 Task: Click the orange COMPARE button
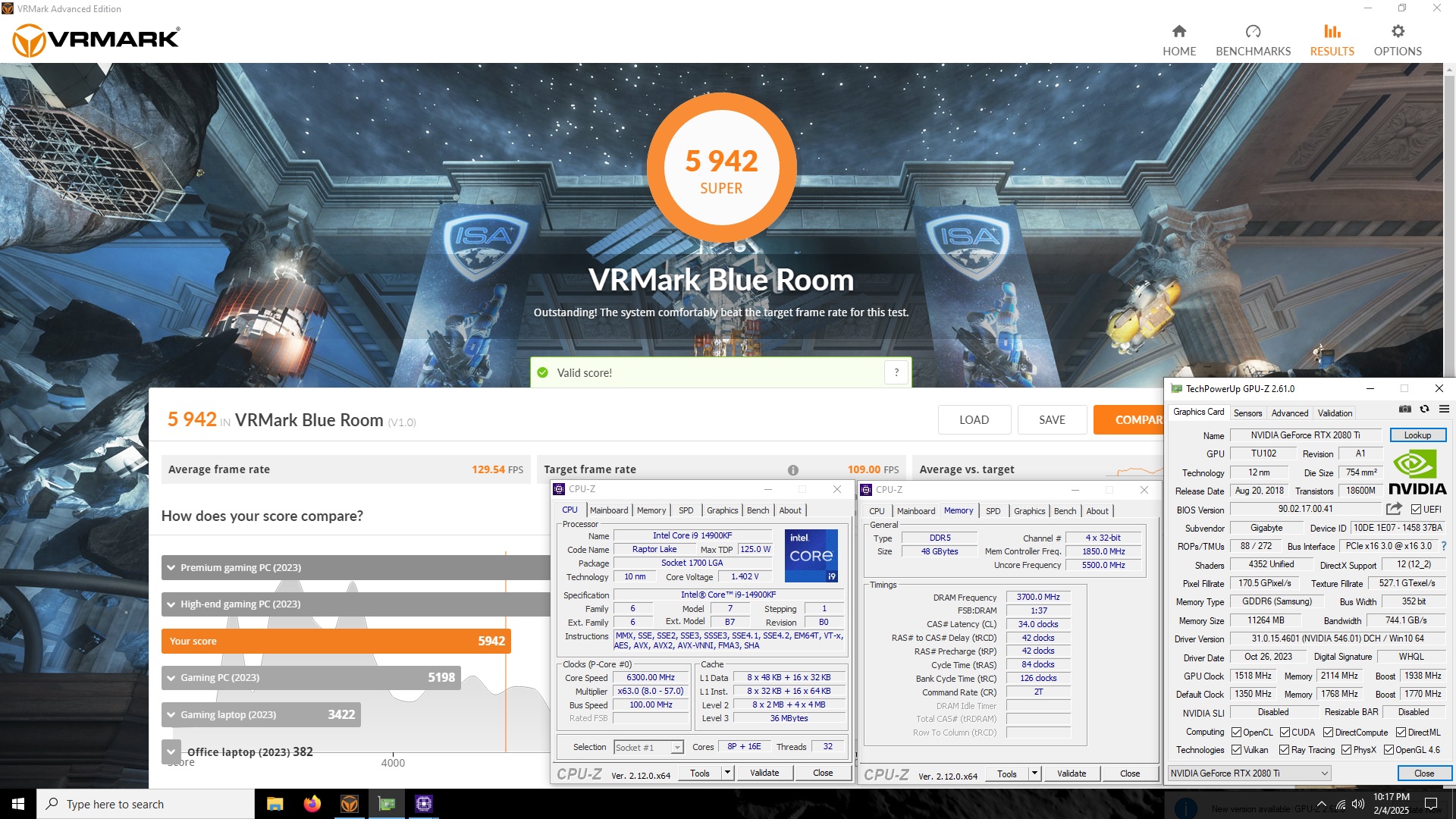(x=1128, y=419)
